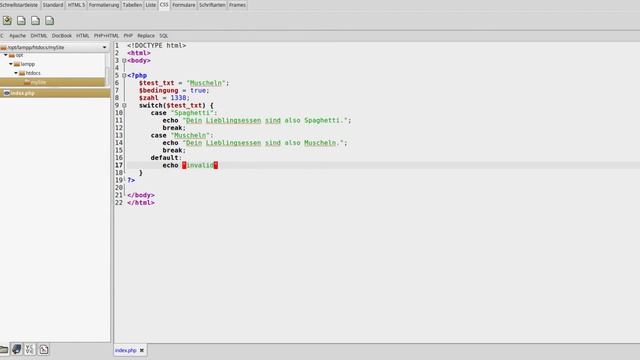Click the <?php opening tag

click(137, 76)
